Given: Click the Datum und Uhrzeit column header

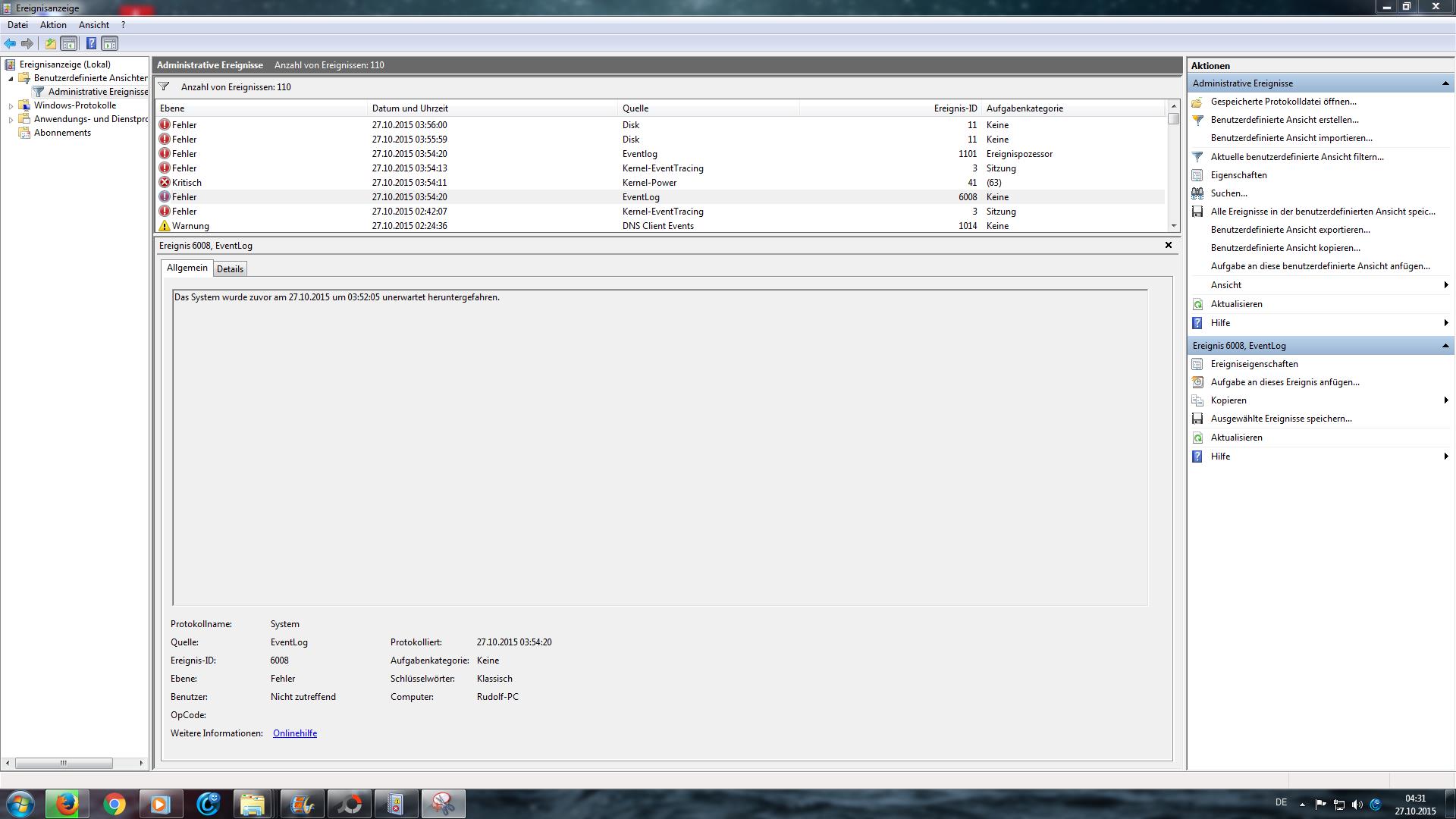Looking at the screenshot, I should 409,108.
